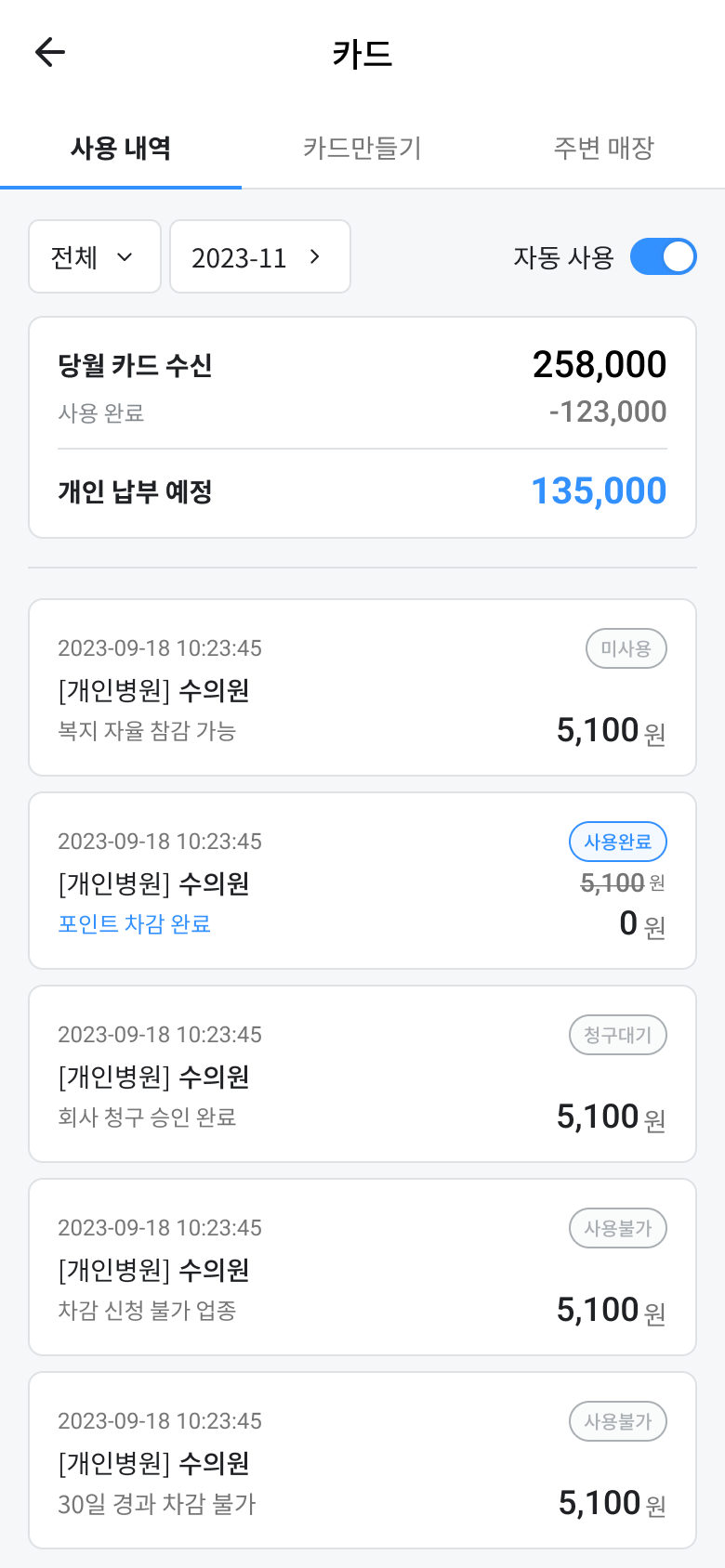
Task: Tap the 사용완료 status badge
Action: coord(617,842)
